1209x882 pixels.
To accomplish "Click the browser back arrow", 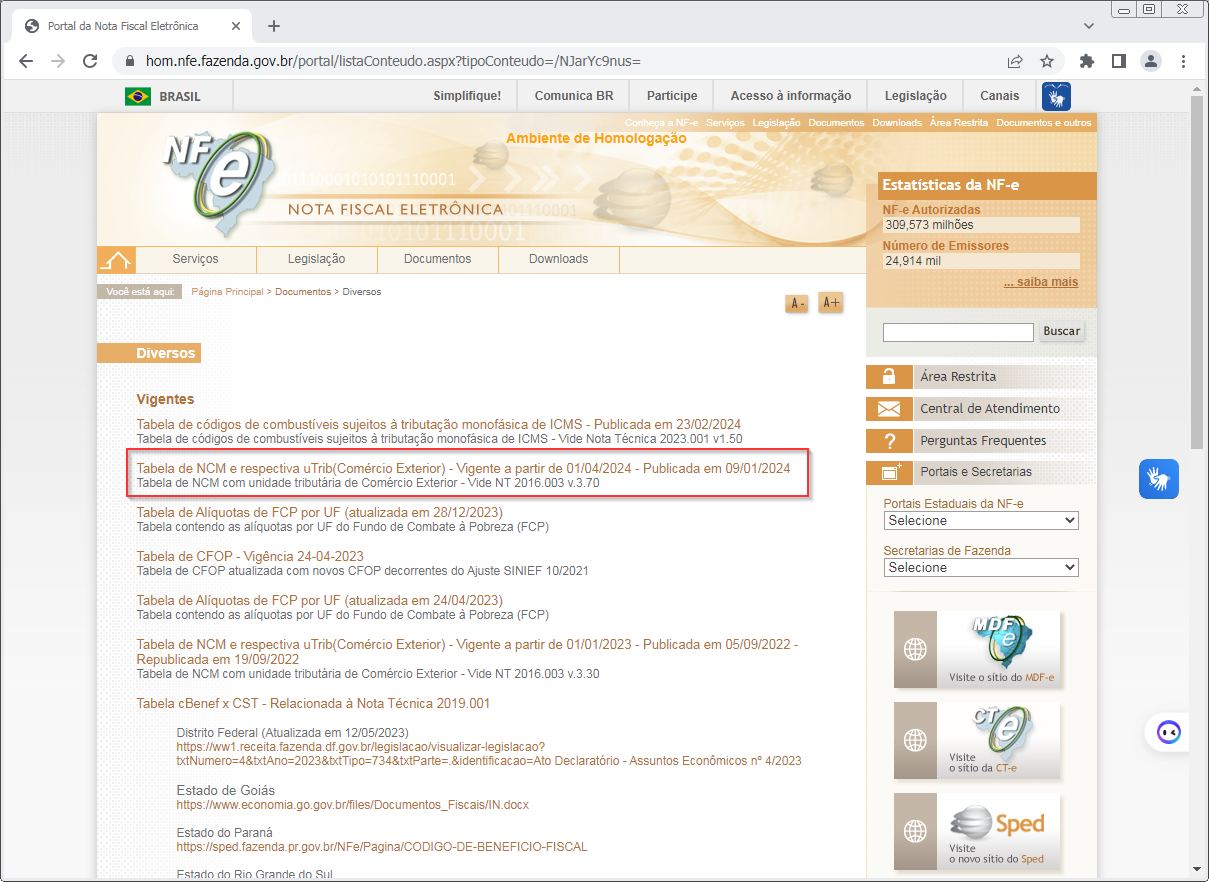I will tap(26, 61).
